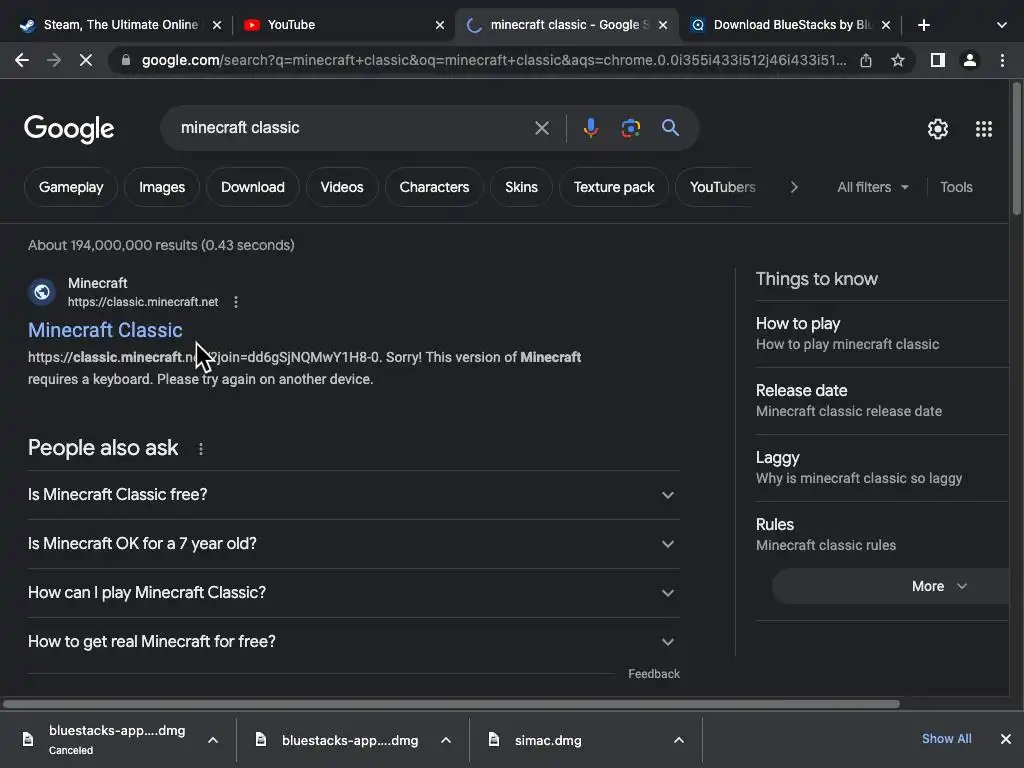The height and width of the screenshot is (768, 1024).
Task: Click the share page icon in address bar
Action: [866, 61]
